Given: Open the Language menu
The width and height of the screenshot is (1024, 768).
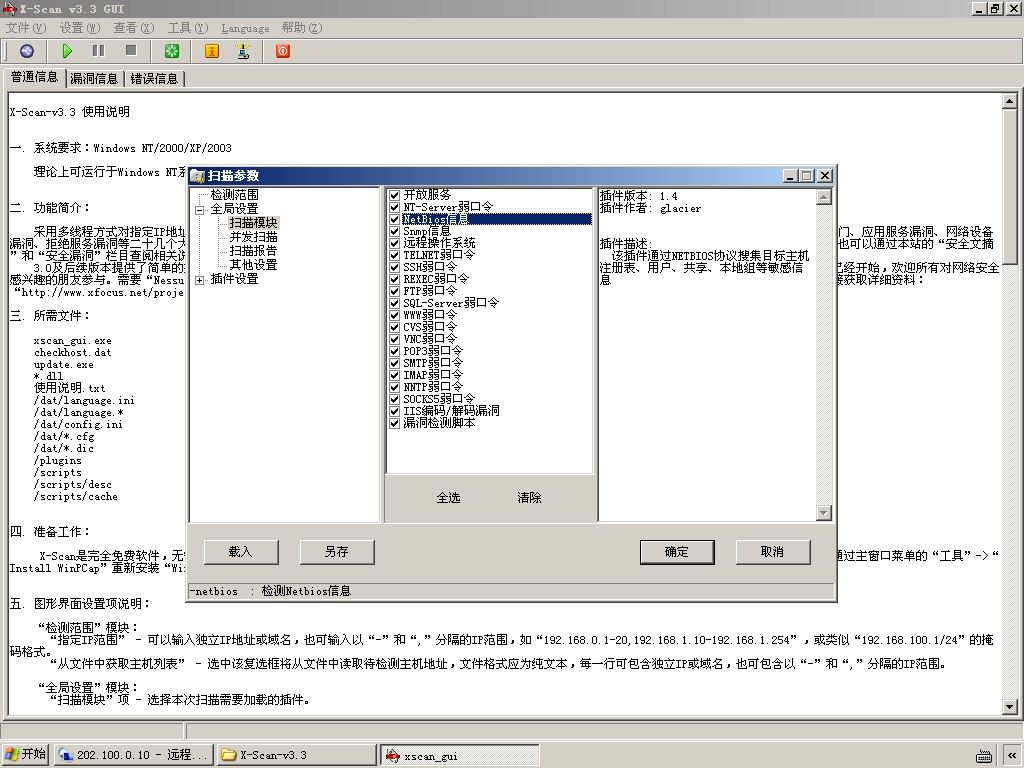Looking at the screenshot, I should click(245, 28).
